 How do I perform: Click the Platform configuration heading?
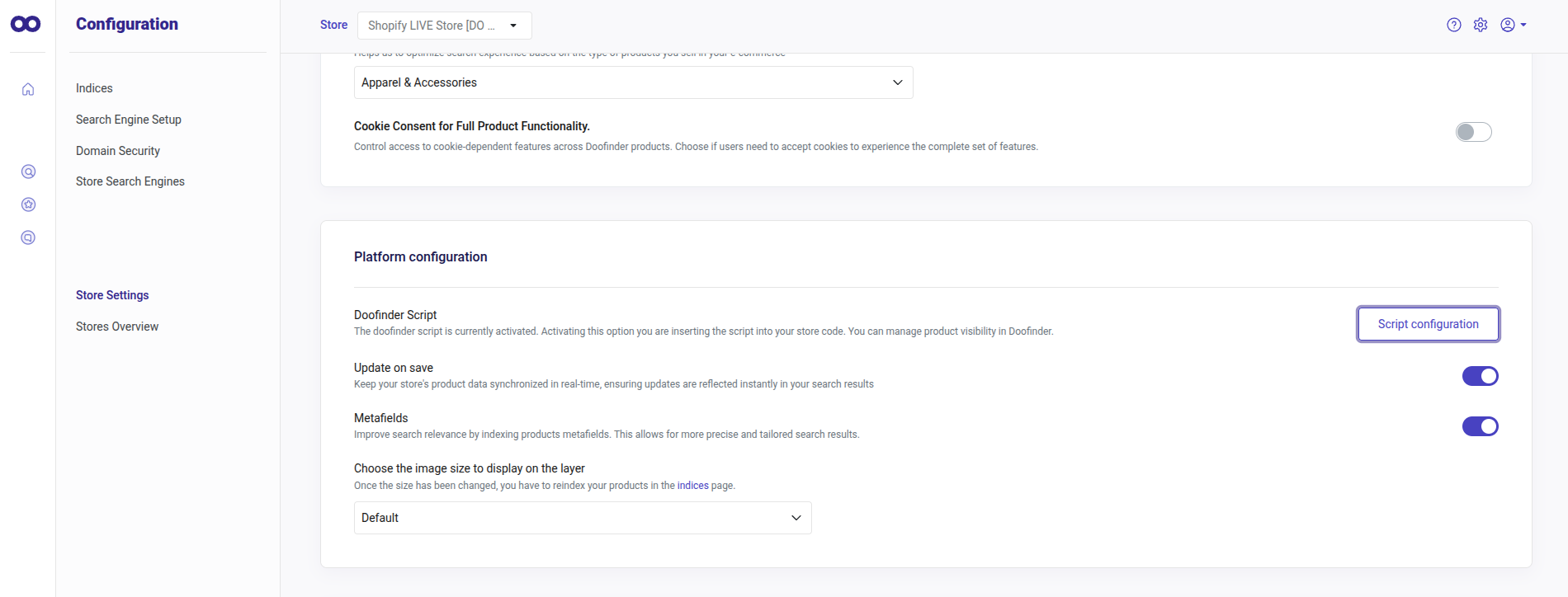(420, 257)
